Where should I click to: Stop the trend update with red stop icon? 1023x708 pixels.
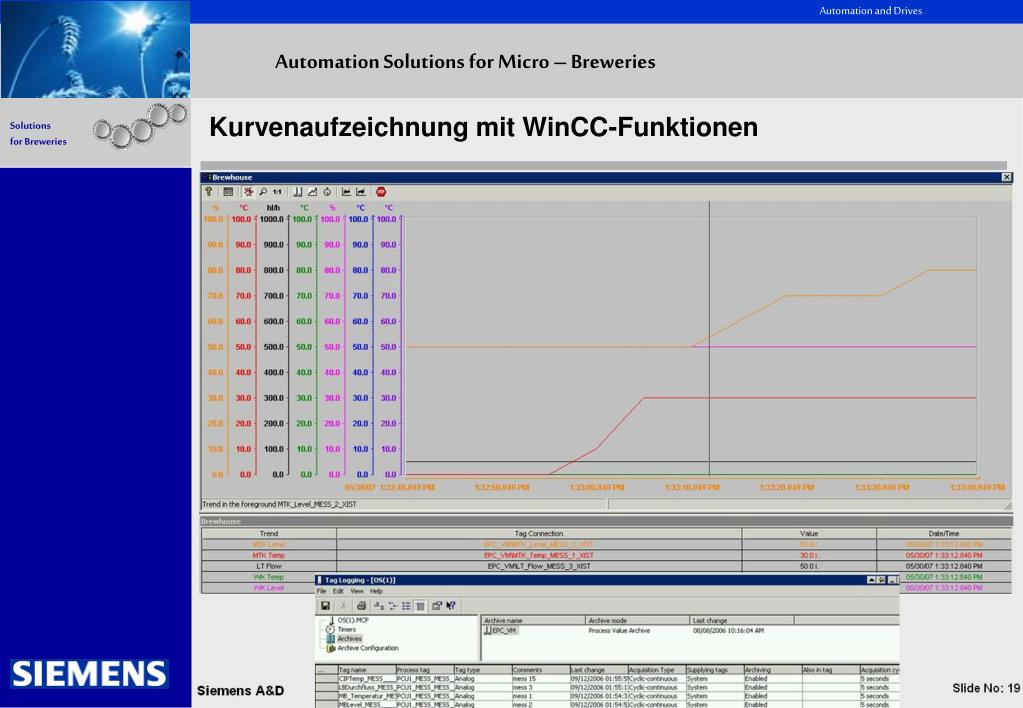pos(381,192)
